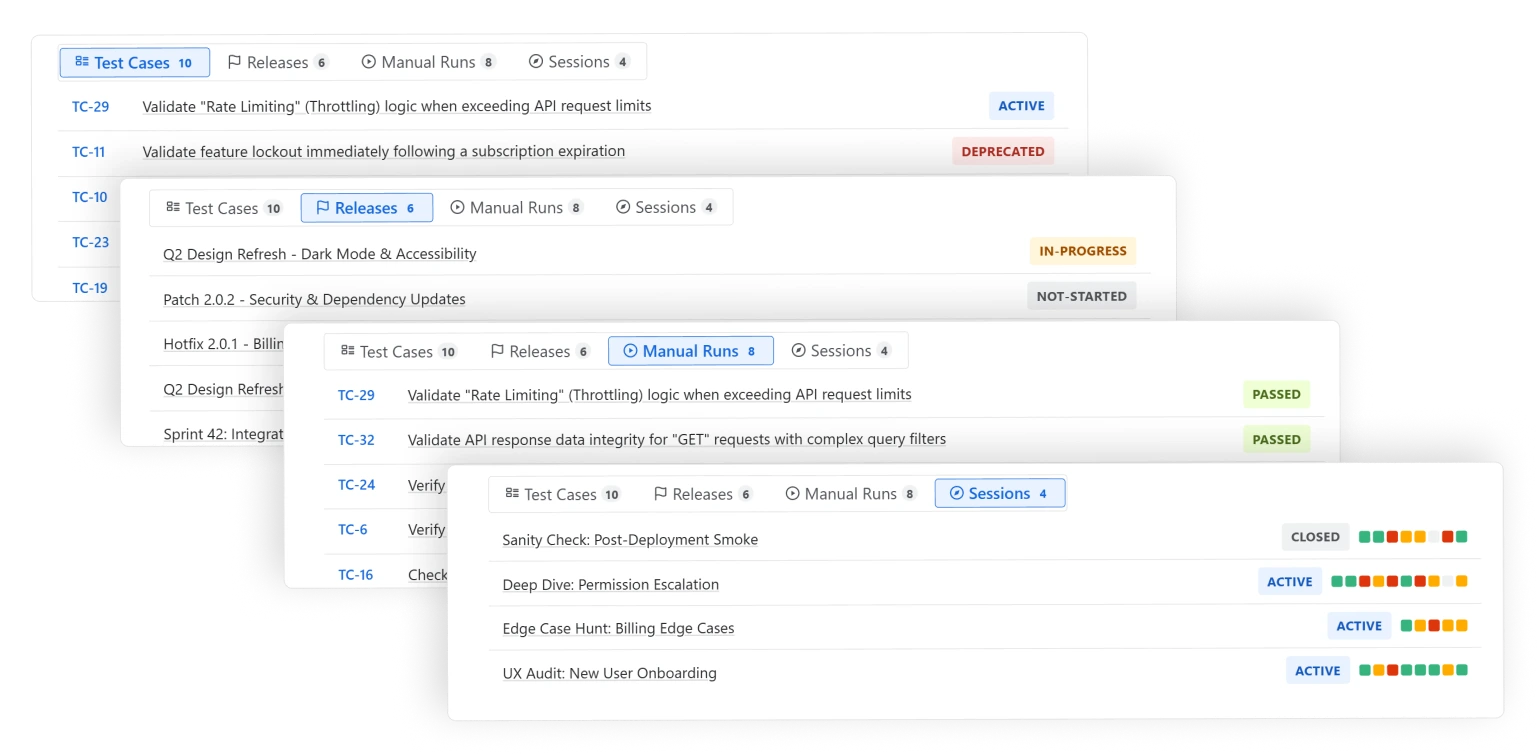Open TC-6 manual run link

[x=353, y=530]
